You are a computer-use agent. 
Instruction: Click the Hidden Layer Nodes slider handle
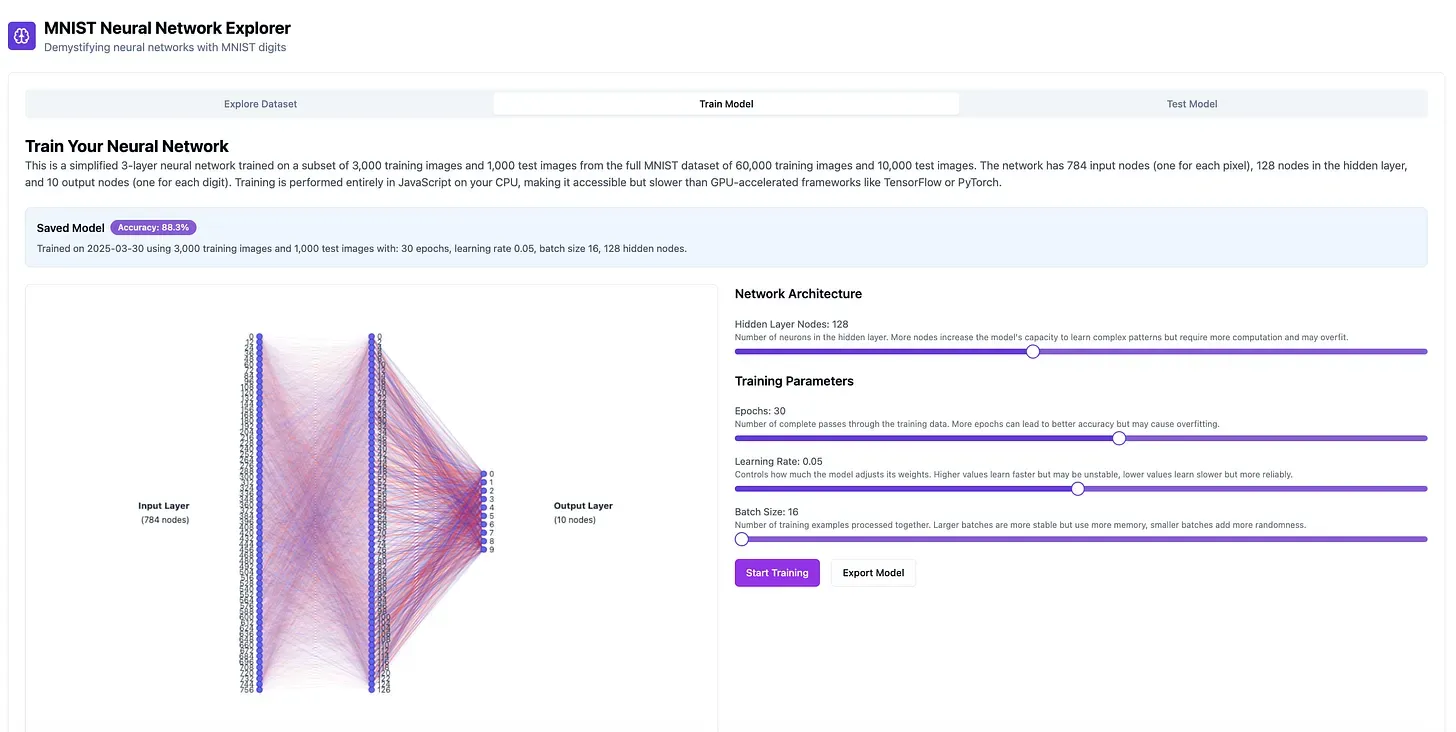[1033, 351]
